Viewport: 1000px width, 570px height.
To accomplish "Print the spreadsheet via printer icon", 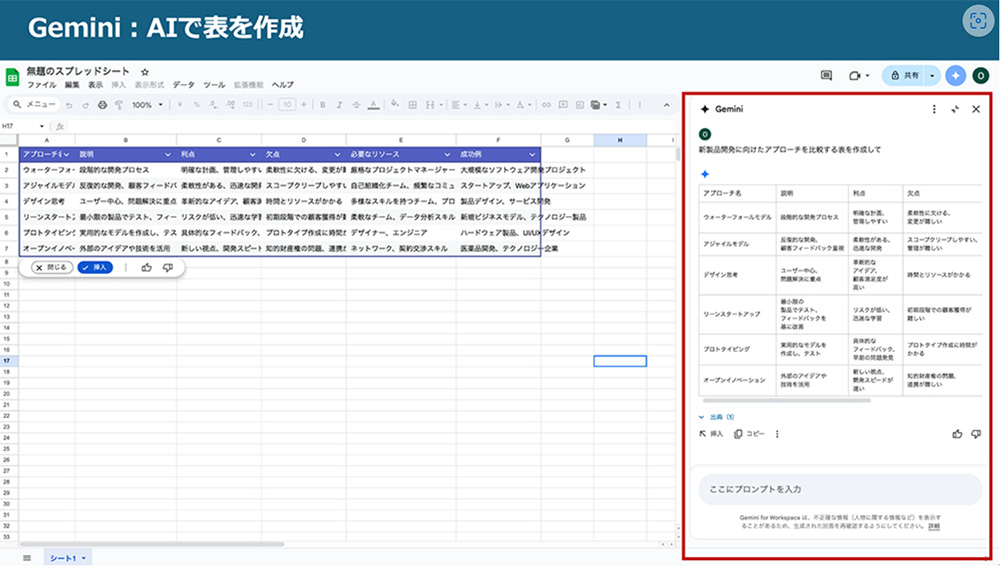I will (102, 105).
